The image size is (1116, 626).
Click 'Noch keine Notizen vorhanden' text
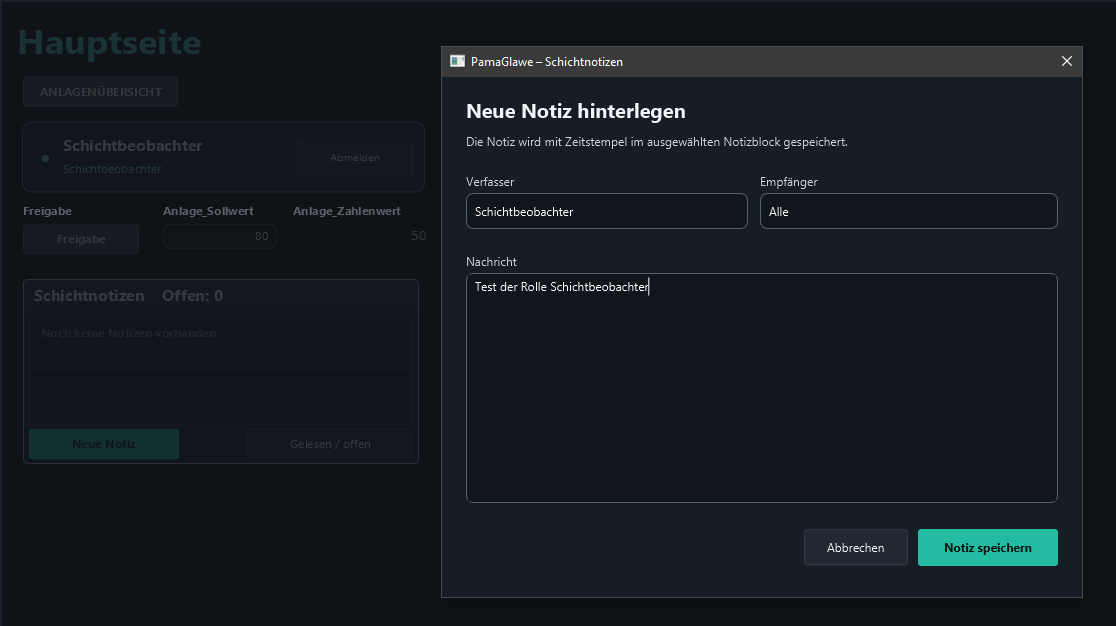pos(128,333)
